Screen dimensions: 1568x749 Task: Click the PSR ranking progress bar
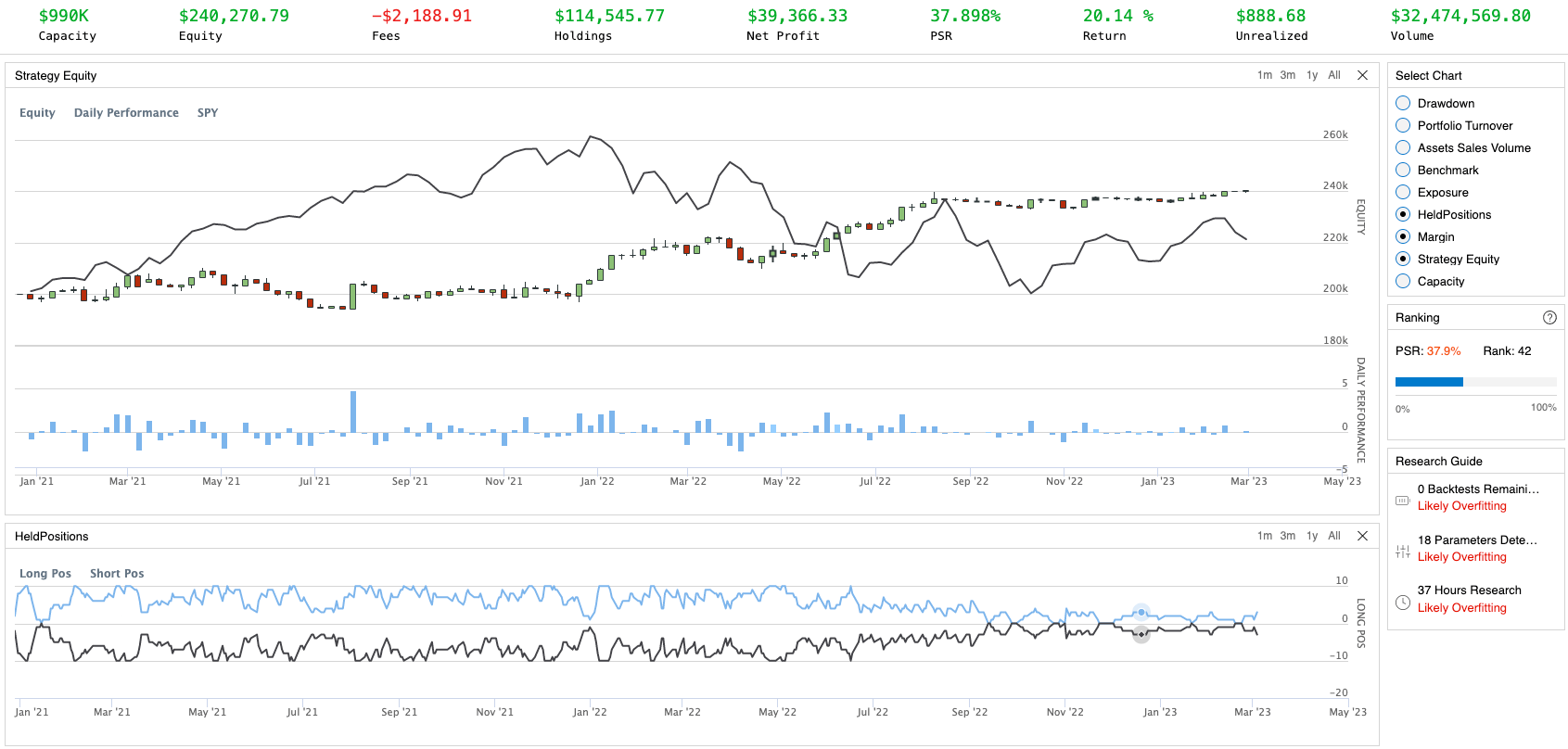coord(1475,382)
